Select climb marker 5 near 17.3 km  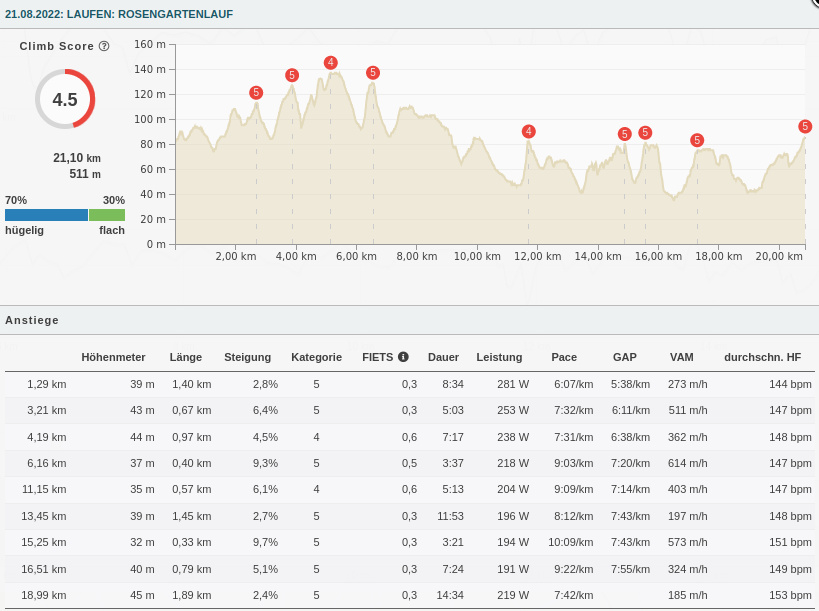click(697, 140)
